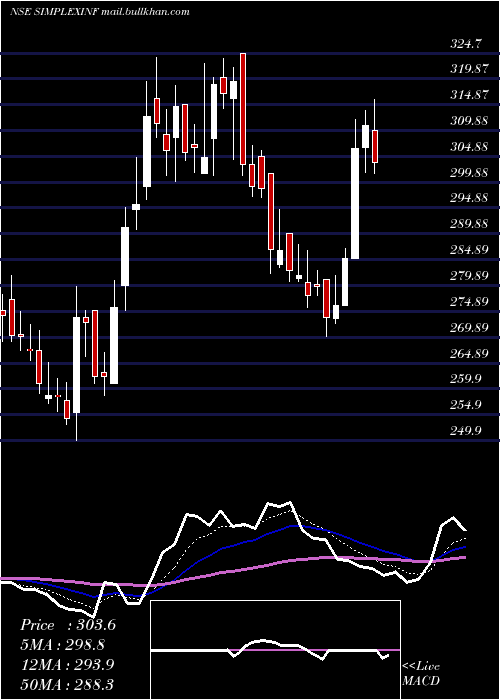
Task: Select the 319.87 price axis label
Action: coord(469,69)
